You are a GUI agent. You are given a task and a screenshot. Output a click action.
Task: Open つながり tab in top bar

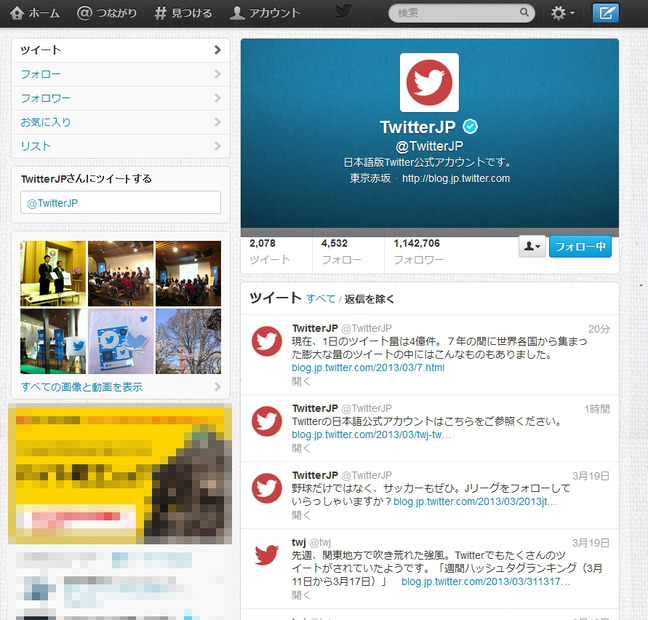[107, 13]
